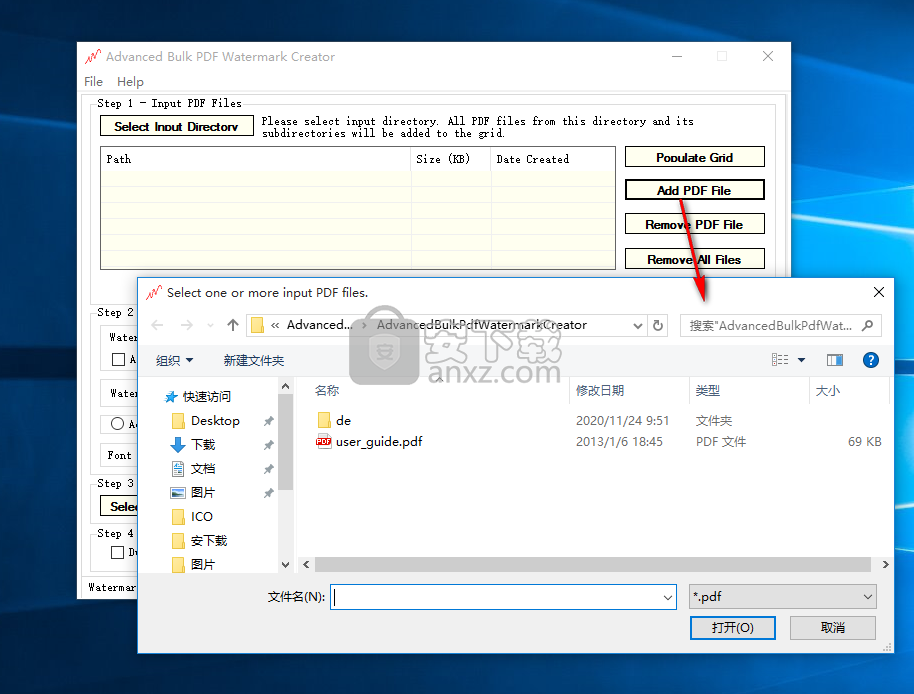The image size is (914, 694).
Task: Go up one folder level arrow
Action: (233, 325)
